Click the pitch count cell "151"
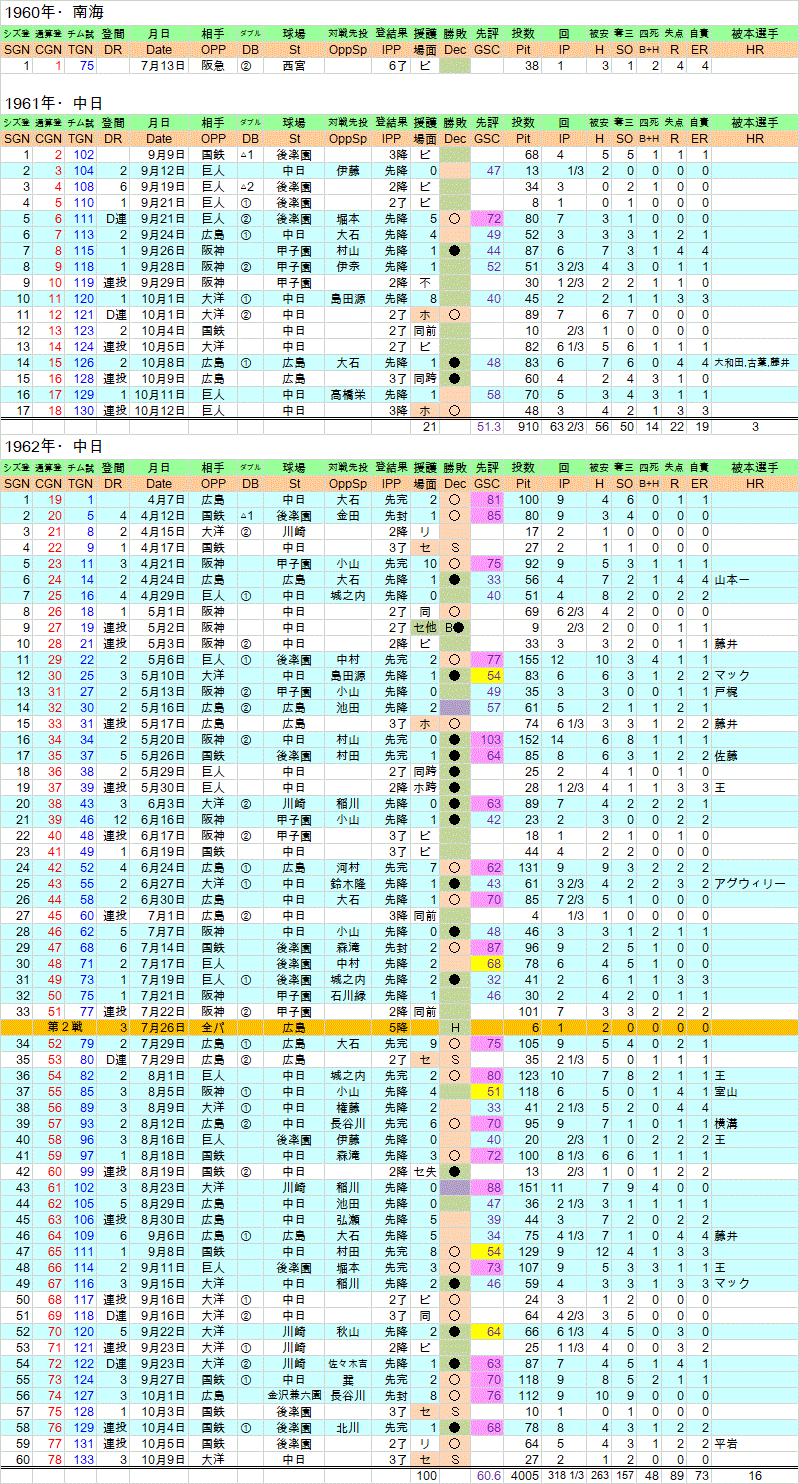Image resolution: width=799 pixels, height=1484 pixels. coord(529,1188)
